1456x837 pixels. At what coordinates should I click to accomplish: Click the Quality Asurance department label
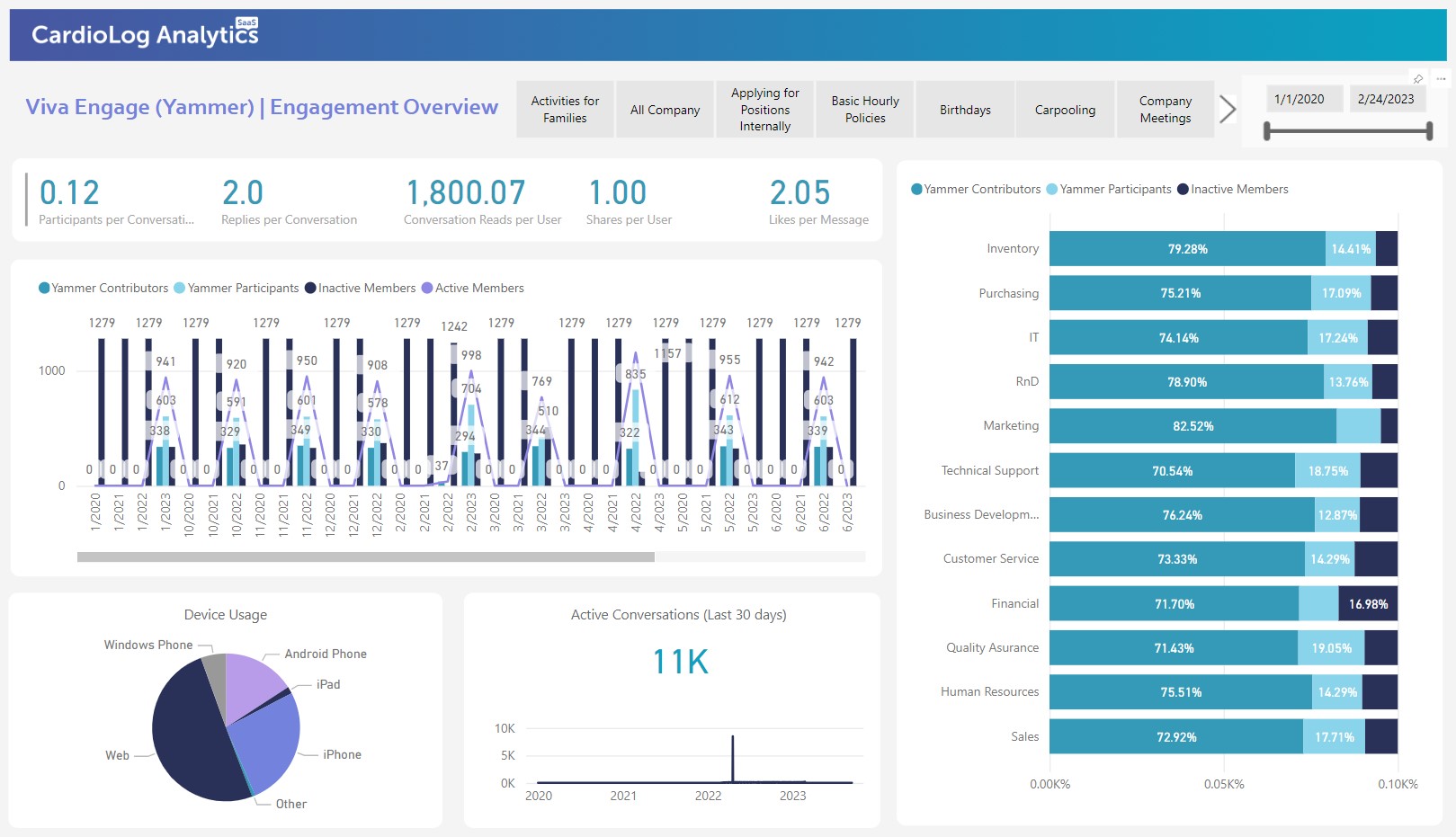992,648
